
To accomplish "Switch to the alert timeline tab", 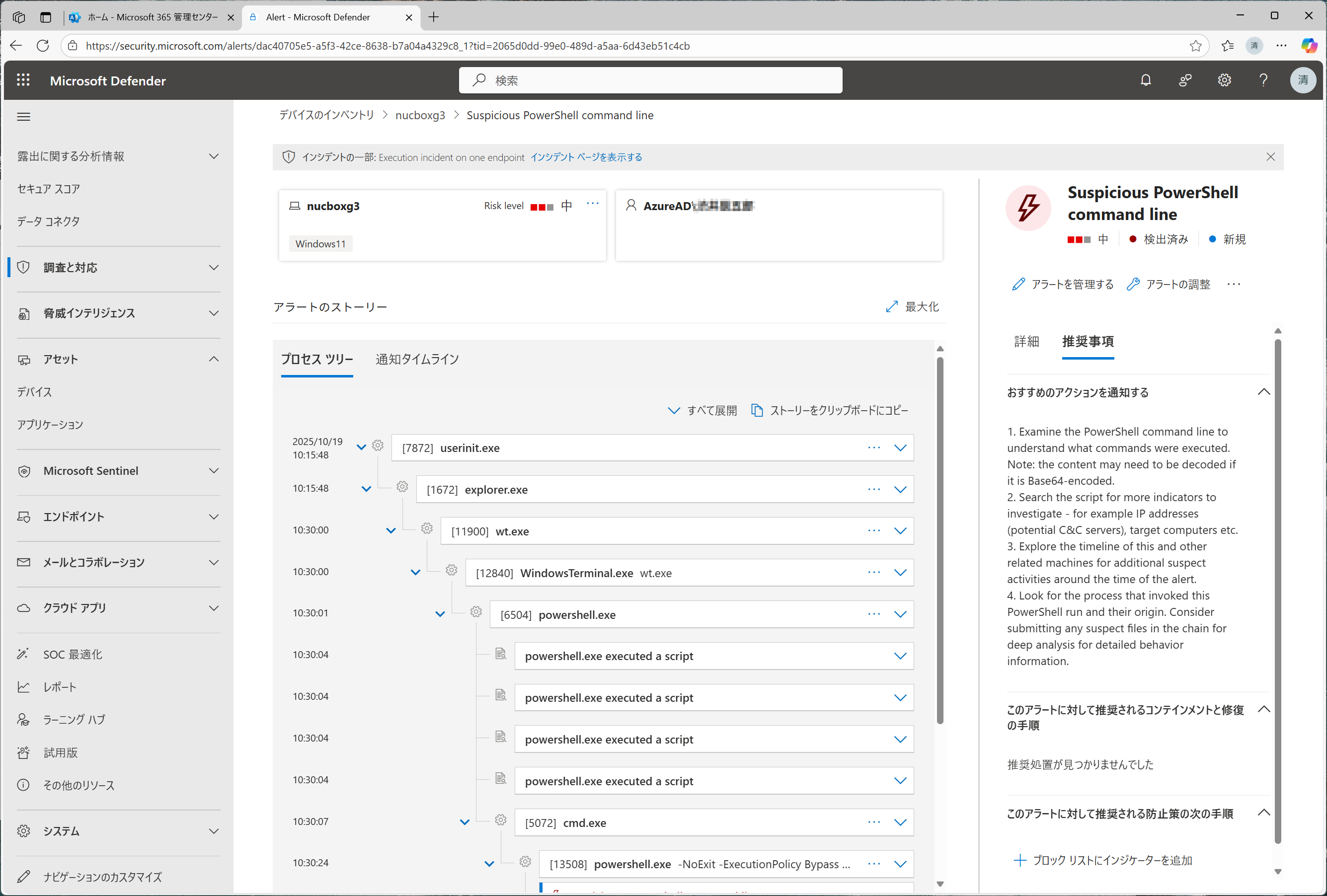I will [x=417, y=360].
